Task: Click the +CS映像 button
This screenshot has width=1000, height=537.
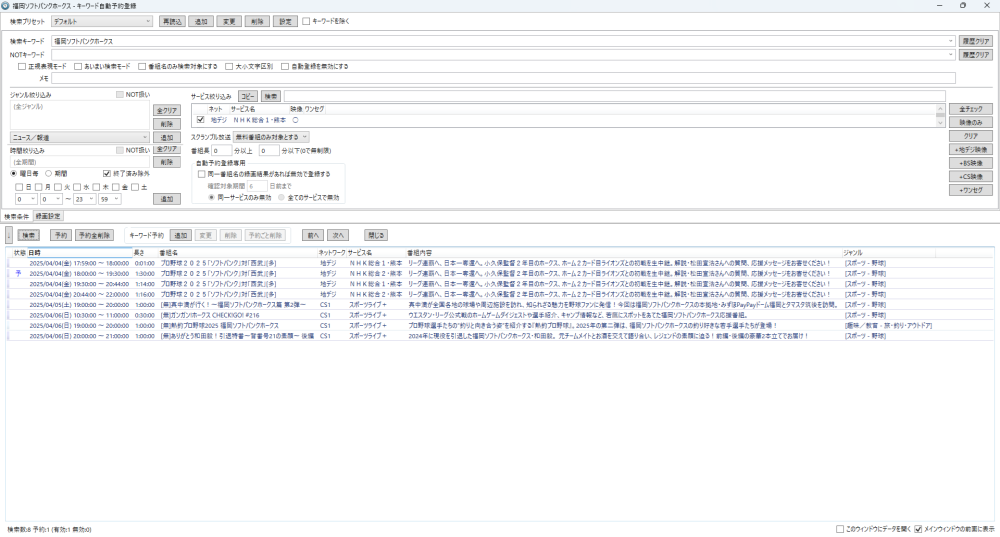Action: point(971,177)
